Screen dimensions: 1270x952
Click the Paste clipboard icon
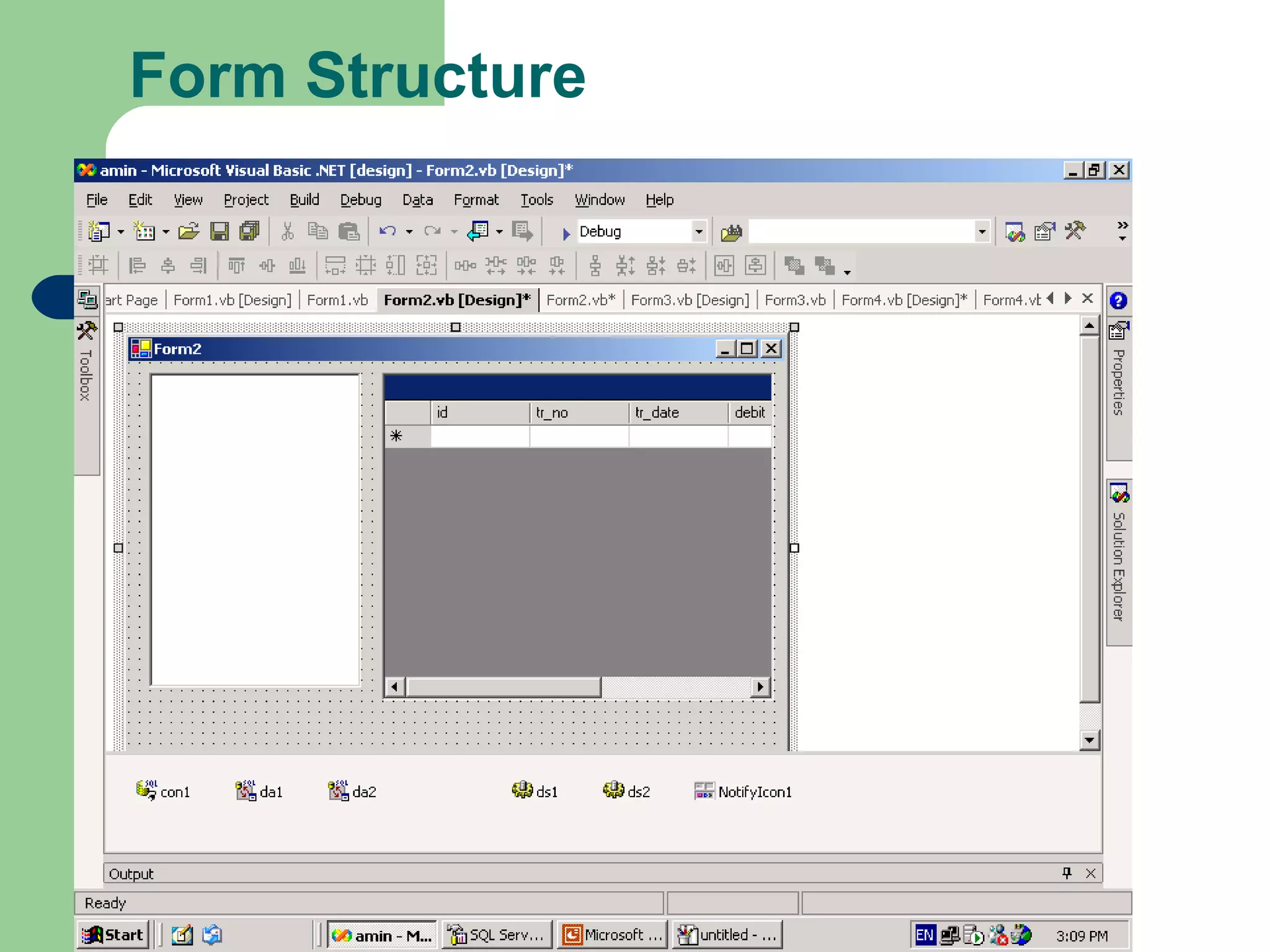point(349,232)
